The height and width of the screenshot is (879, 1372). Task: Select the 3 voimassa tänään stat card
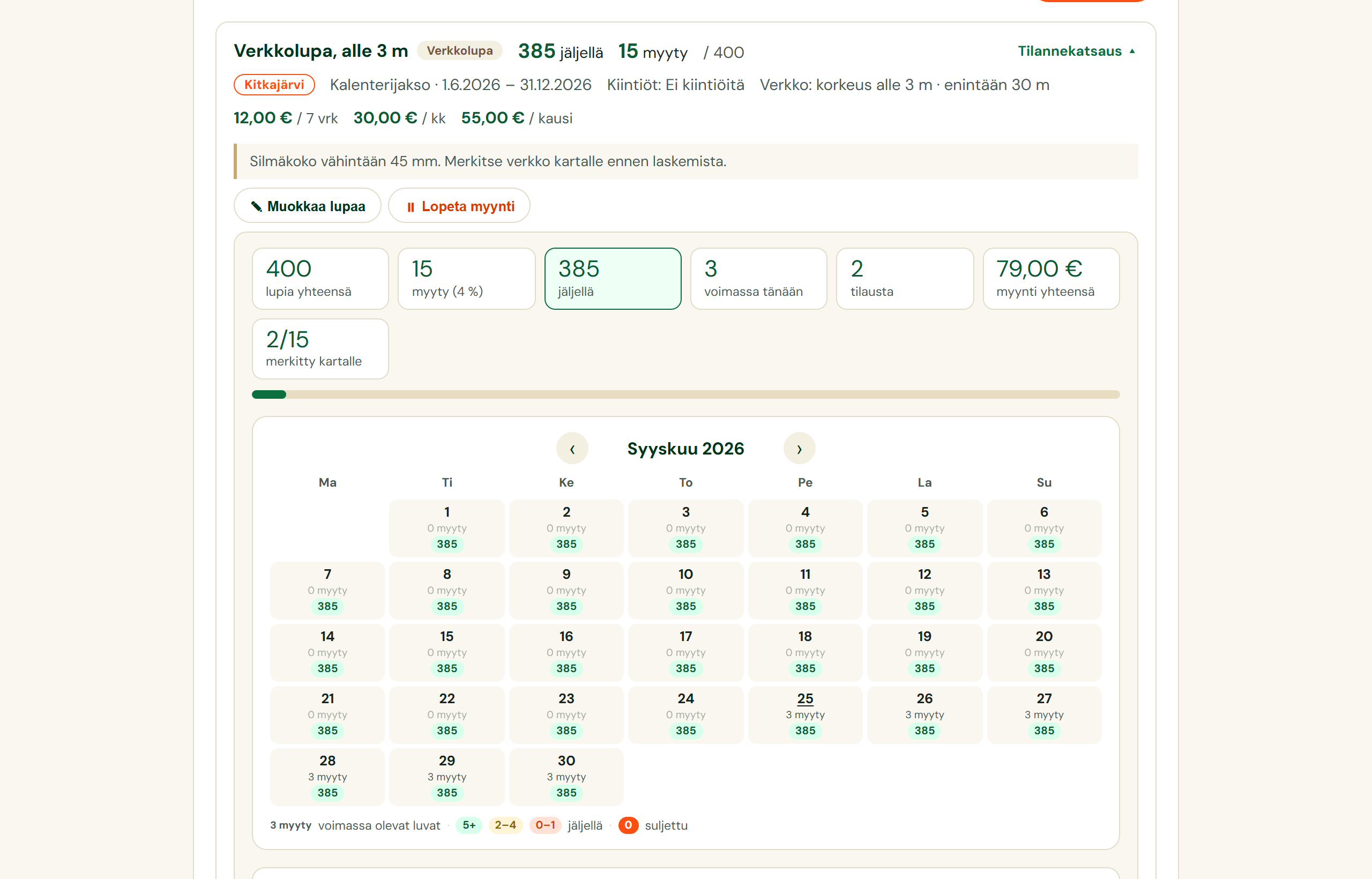click(759, 279)
